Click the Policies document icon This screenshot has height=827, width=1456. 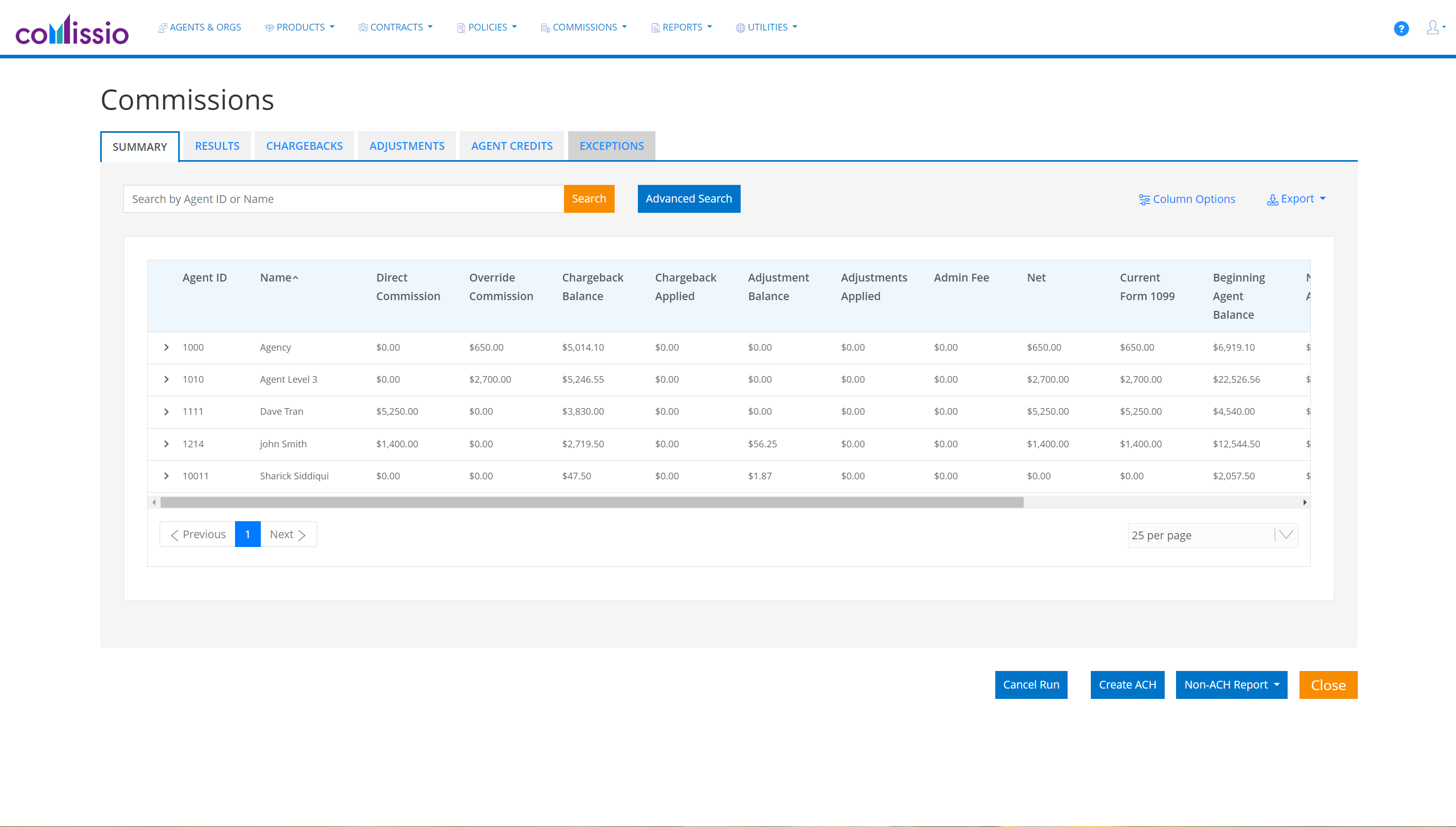[461, 27]
